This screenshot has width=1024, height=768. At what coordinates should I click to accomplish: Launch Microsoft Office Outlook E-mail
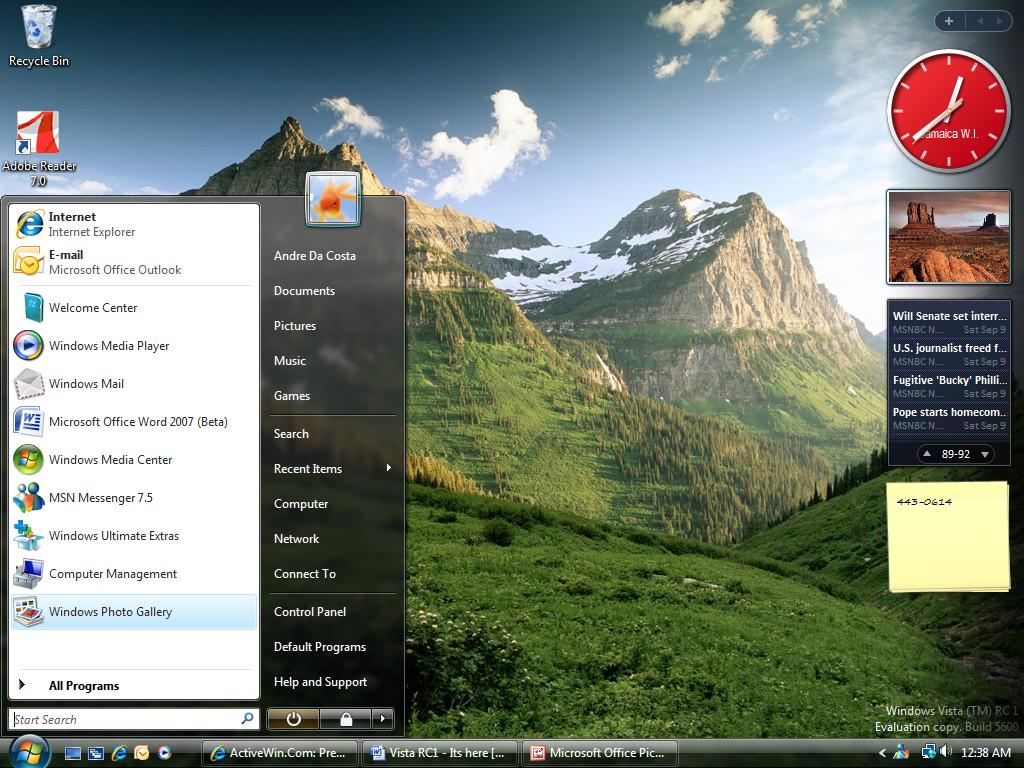pyautogui.click(x=134, y=262)
